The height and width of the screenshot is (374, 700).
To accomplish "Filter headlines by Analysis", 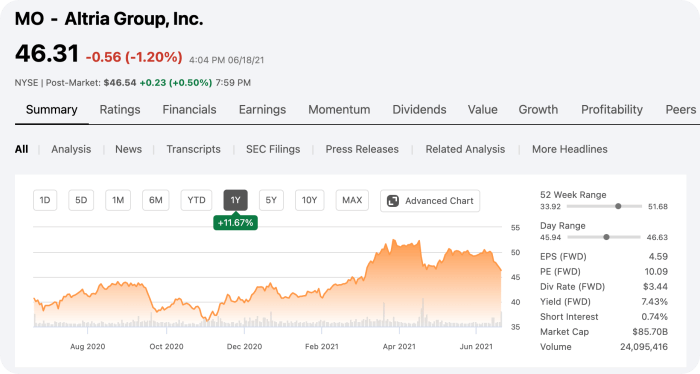I will (71, 149).
